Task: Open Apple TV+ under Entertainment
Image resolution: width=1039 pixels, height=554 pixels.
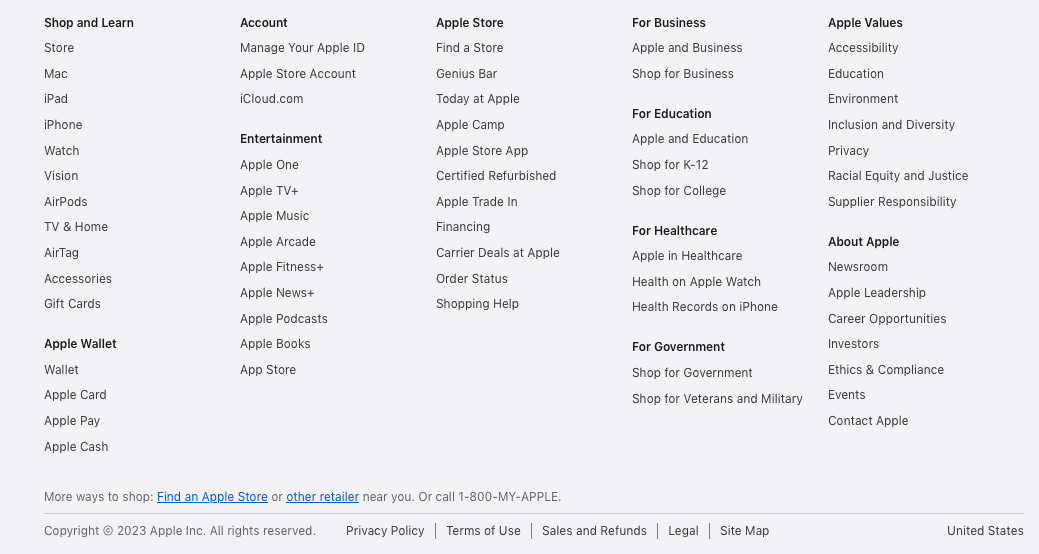Action: (269, 191)
